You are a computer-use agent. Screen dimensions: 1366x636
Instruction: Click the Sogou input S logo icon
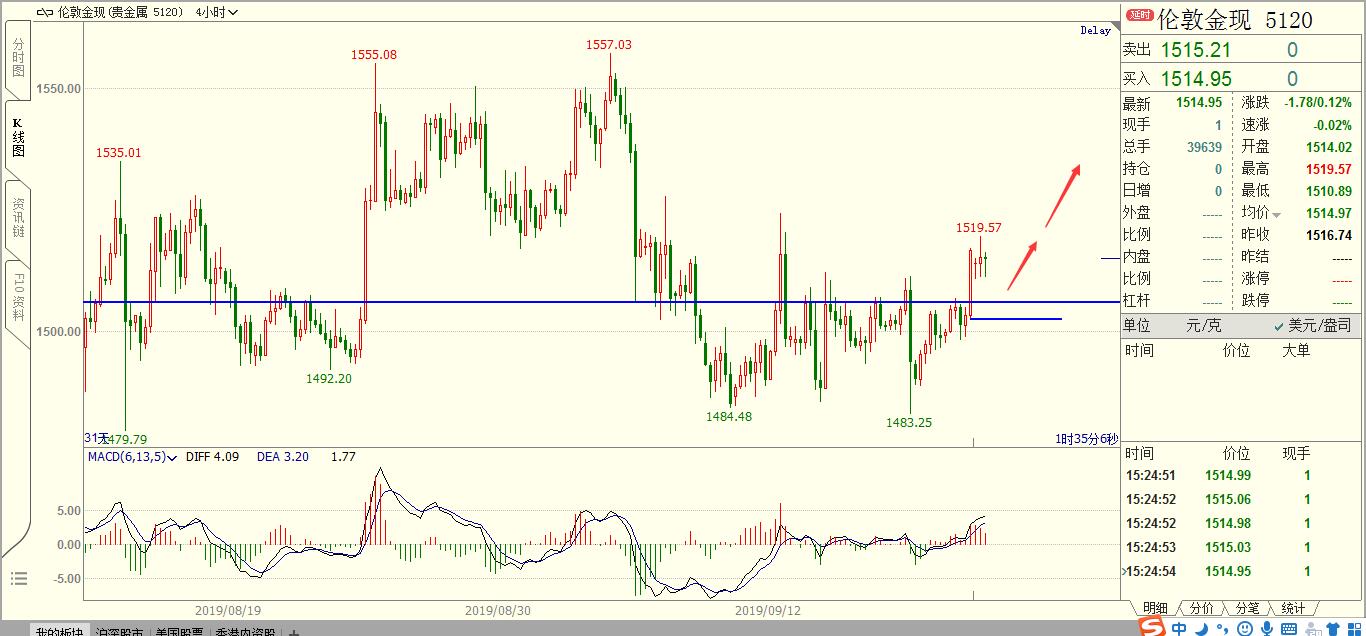tap(1152, 626)
